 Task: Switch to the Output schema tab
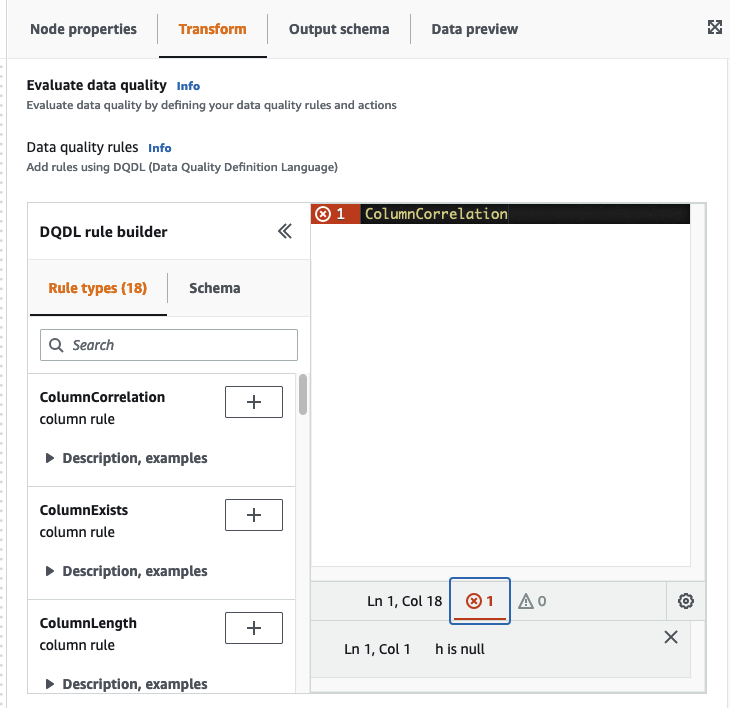tap(339, 29)
